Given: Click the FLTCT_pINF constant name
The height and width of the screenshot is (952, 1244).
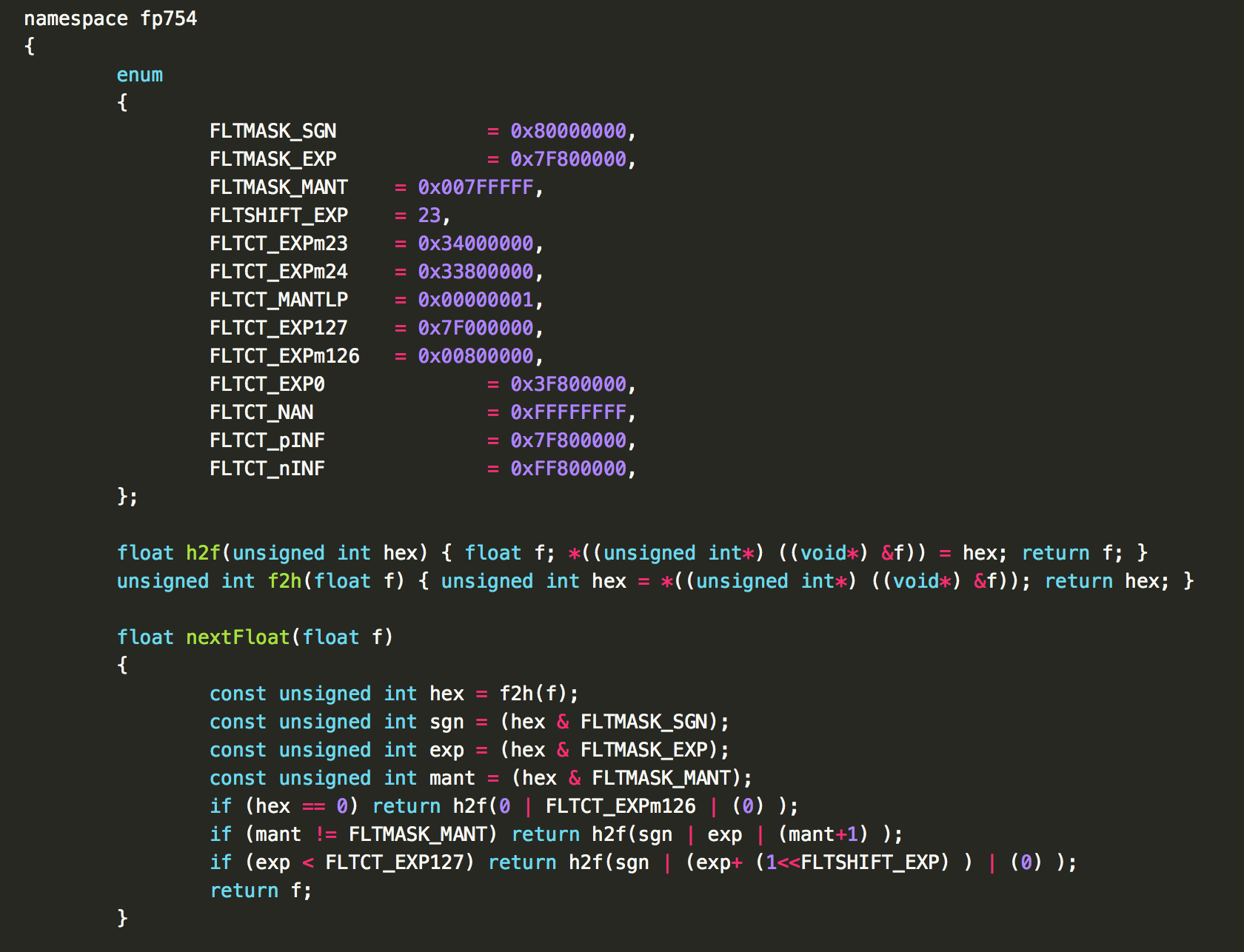Looking at the screenshot, I should pos(267,440).
